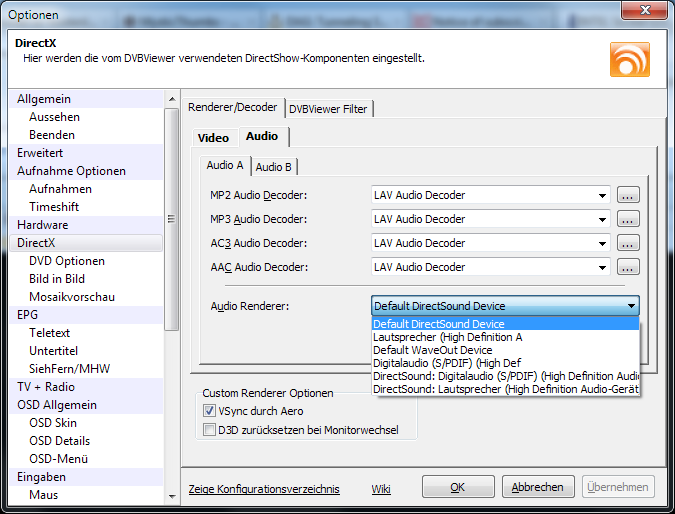Switch to the Renderer/Decoder tab
Screen dimensions: 675x514
coord(233,107)
